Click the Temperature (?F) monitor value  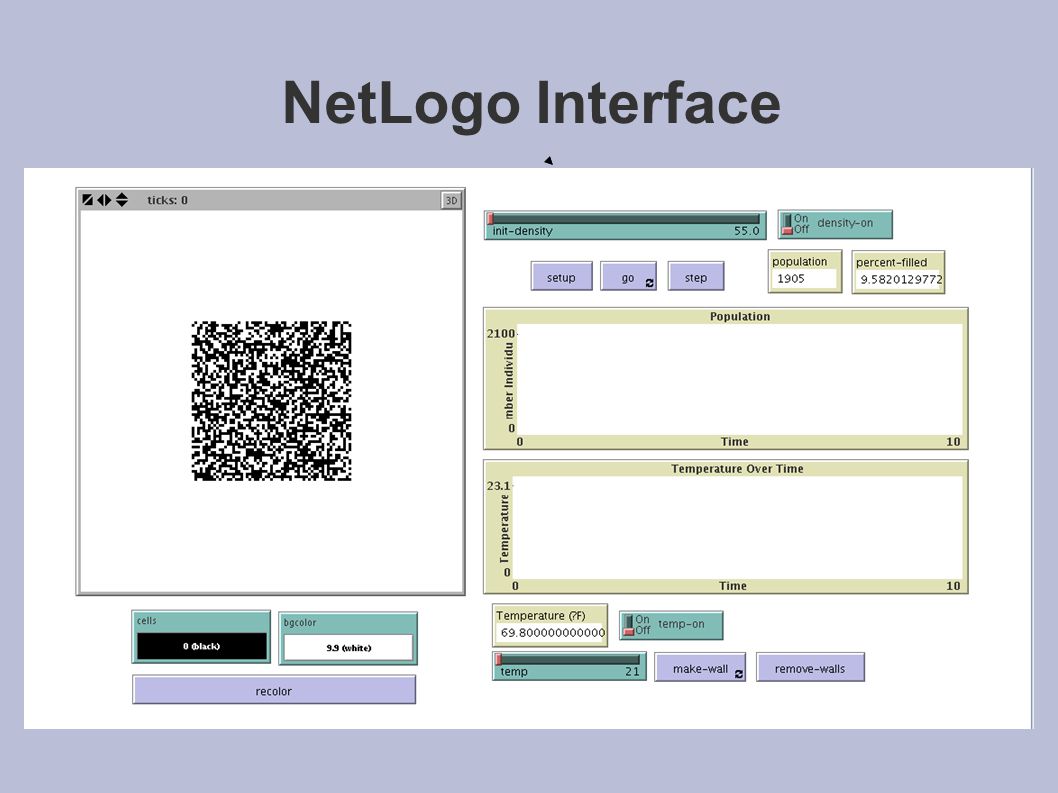coord(551,632)
